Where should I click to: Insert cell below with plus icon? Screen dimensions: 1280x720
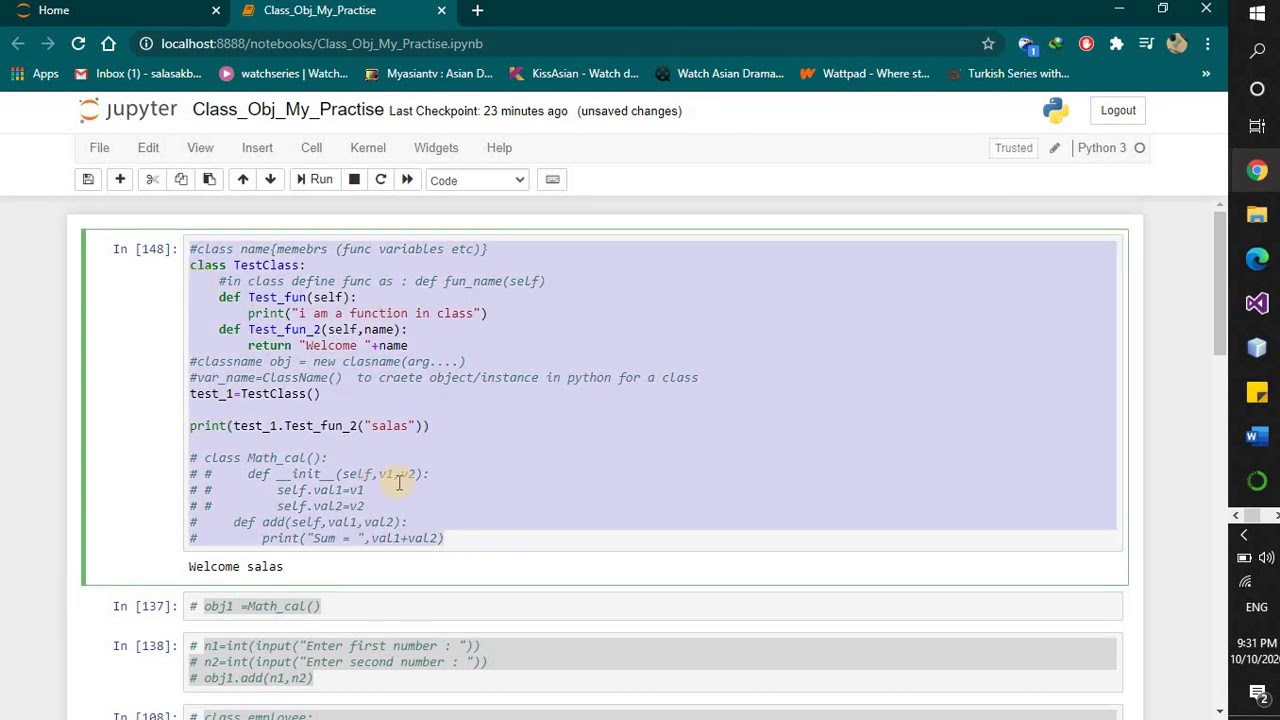coord(120,180)
